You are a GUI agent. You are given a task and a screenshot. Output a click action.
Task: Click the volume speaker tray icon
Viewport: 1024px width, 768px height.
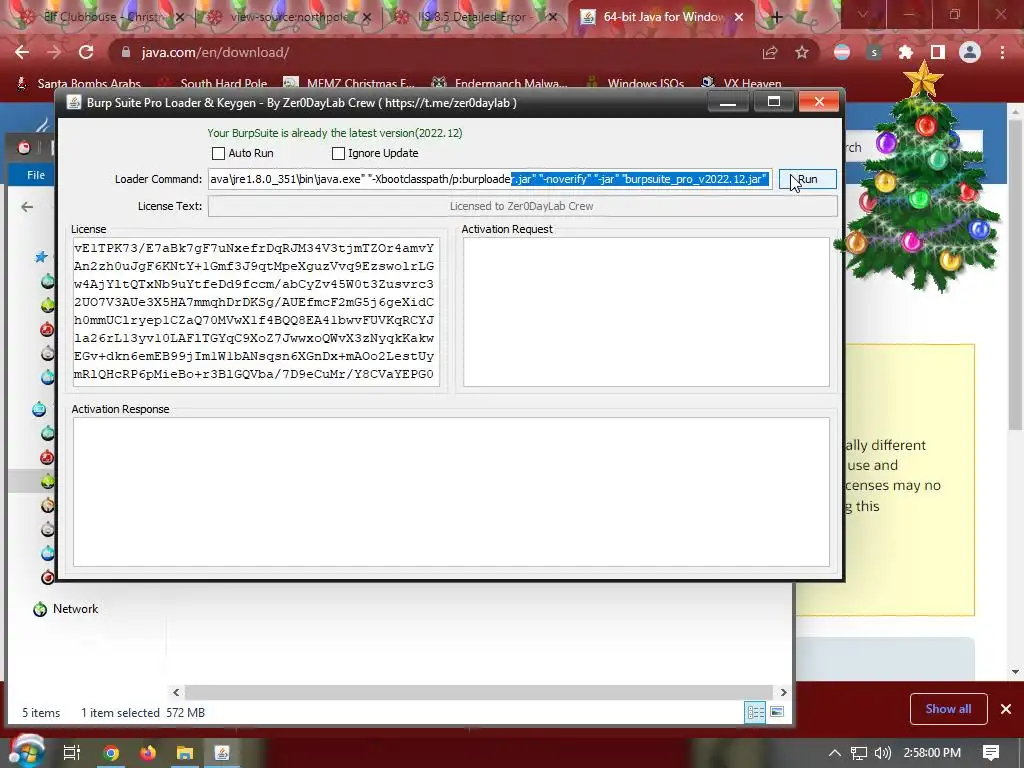coord(882,753)
